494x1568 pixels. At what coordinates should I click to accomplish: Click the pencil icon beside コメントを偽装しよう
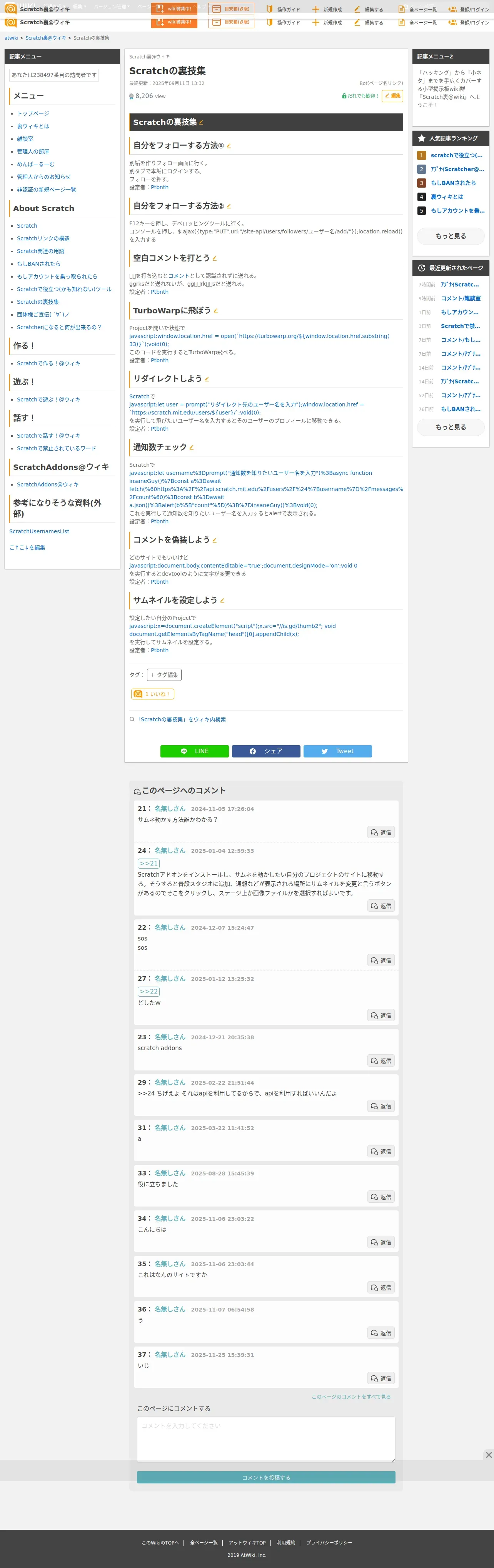214,541
